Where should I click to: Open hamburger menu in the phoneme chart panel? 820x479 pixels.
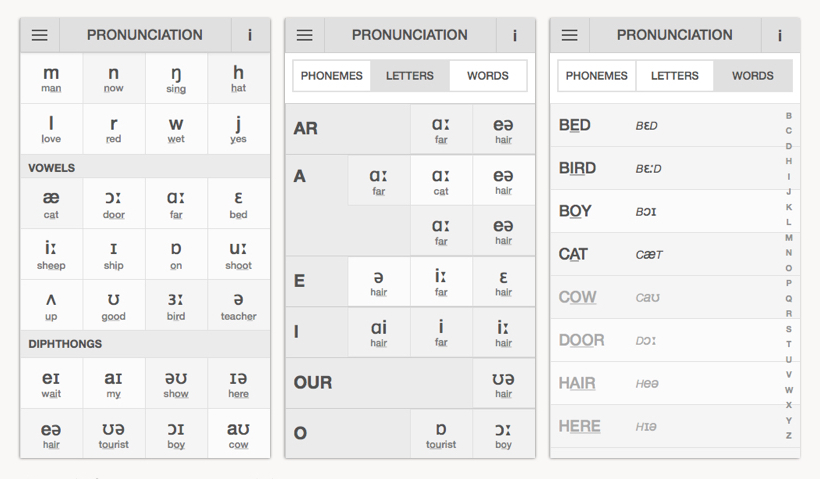coord(39,35)
